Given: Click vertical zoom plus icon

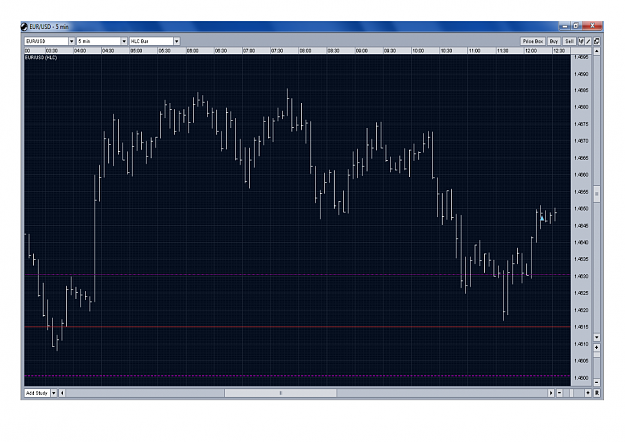Looking at the screenshot, I should (597, 348).
